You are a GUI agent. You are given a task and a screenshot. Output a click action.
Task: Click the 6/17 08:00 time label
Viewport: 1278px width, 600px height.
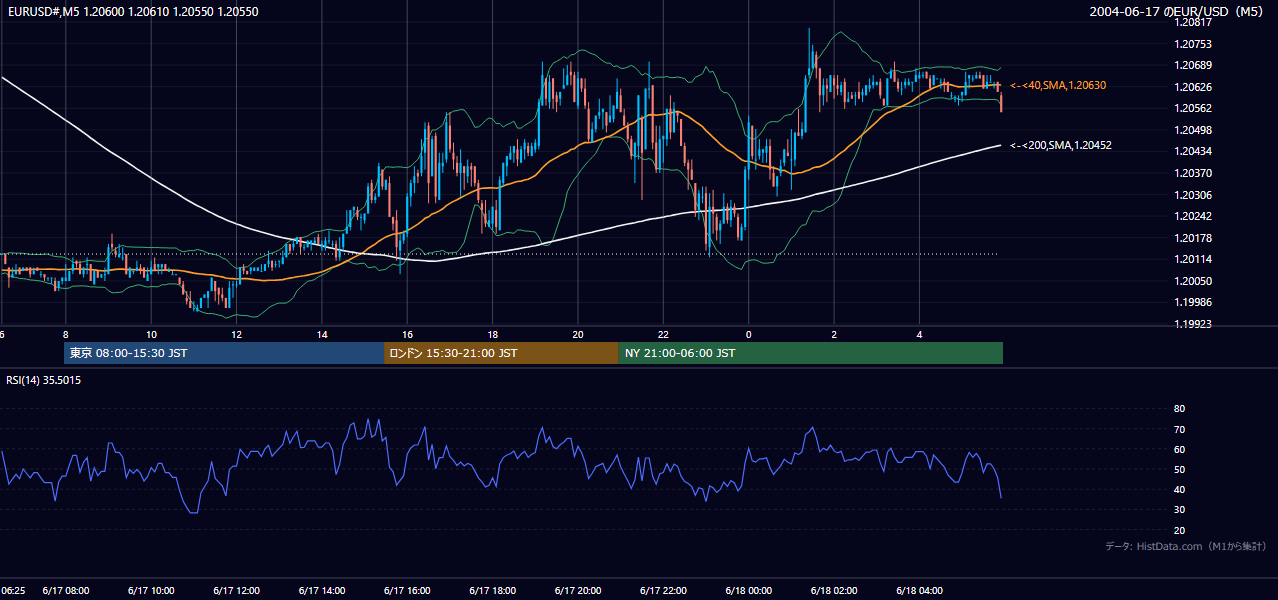66,590
